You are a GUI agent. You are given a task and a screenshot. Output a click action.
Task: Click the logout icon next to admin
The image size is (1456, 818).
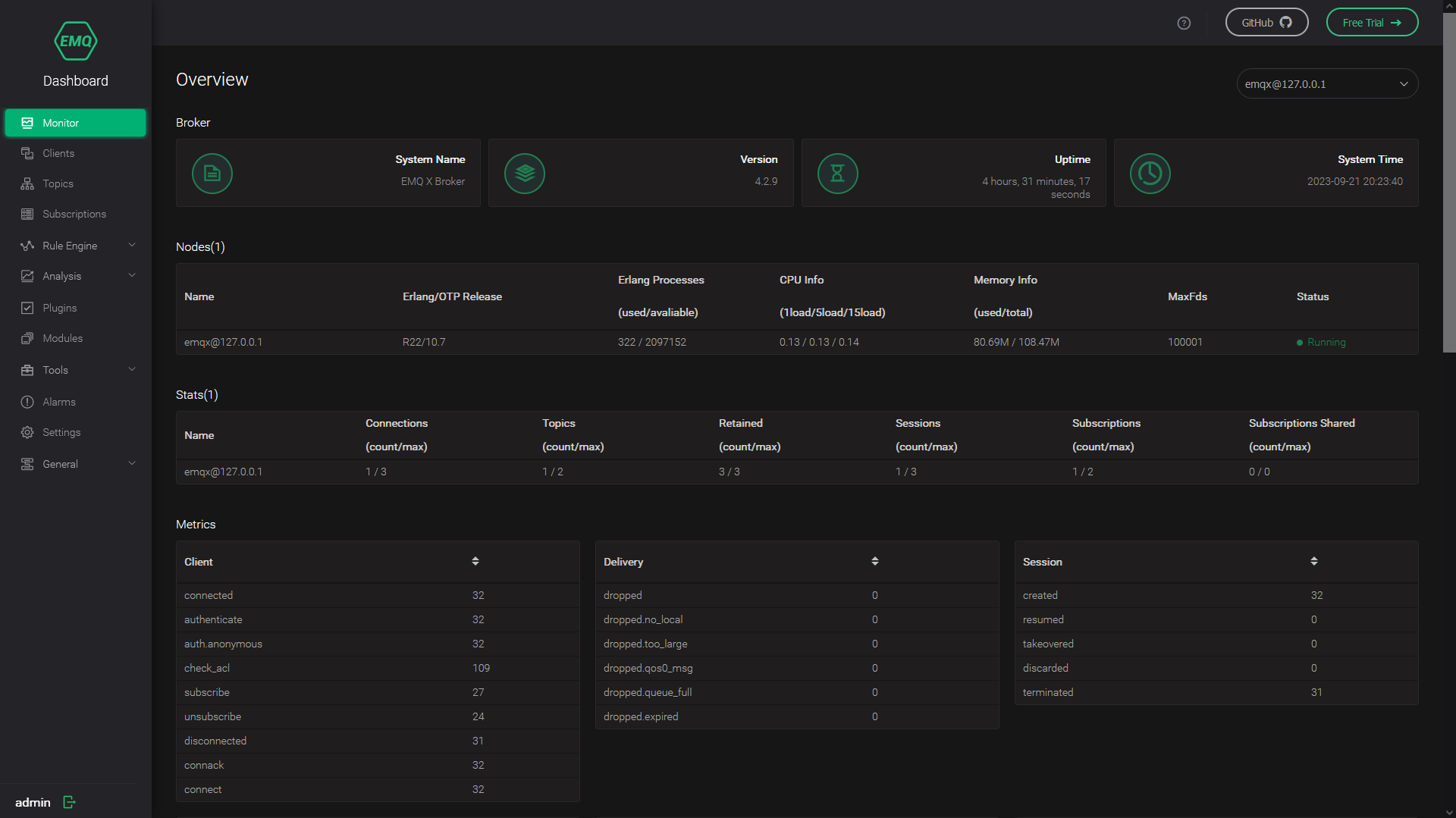pos(70,802)
